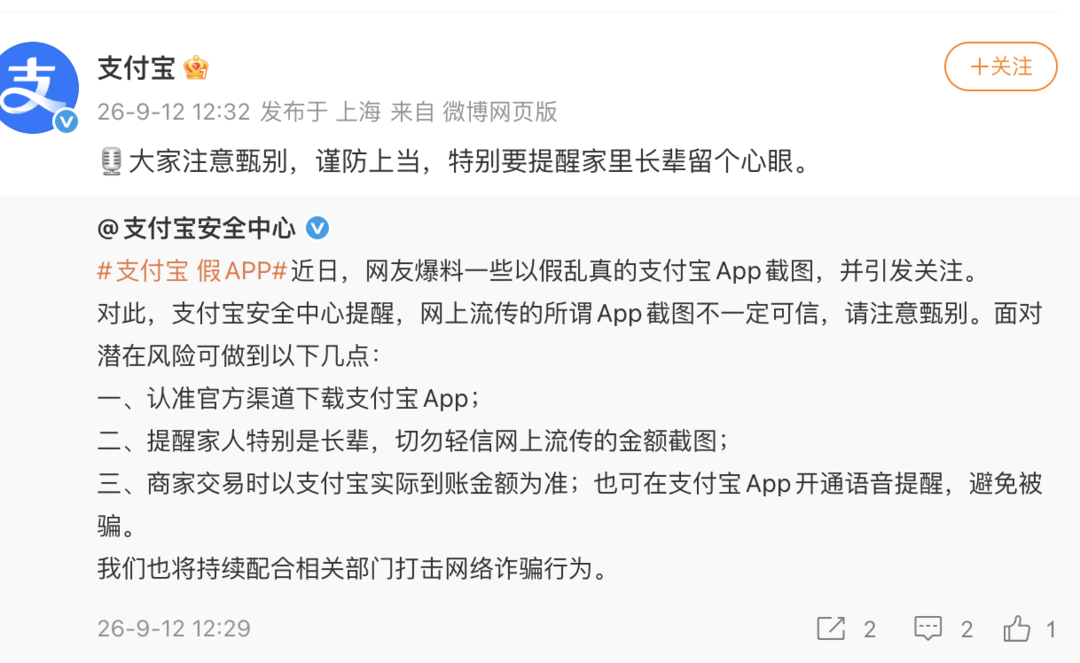Click the like count number 1
This screenshot has width=1080, height=663.
click(1050, 629)
